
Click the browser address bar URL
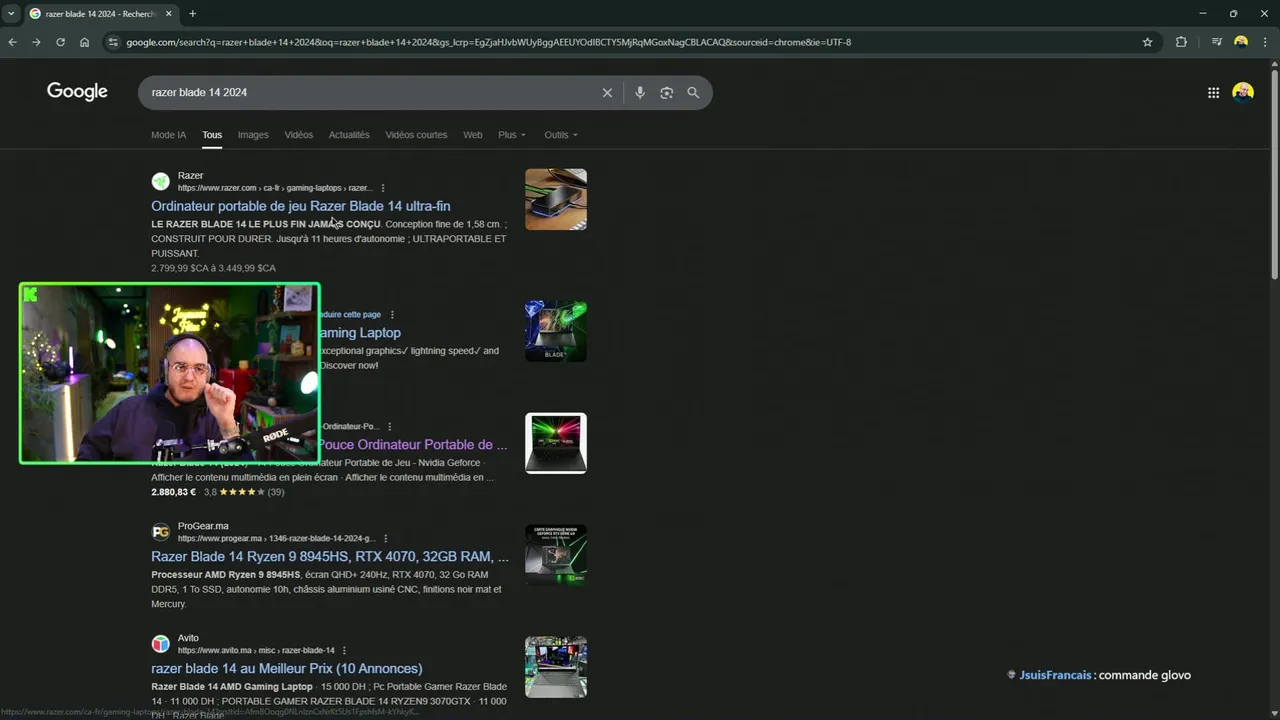tap(488, 42)
